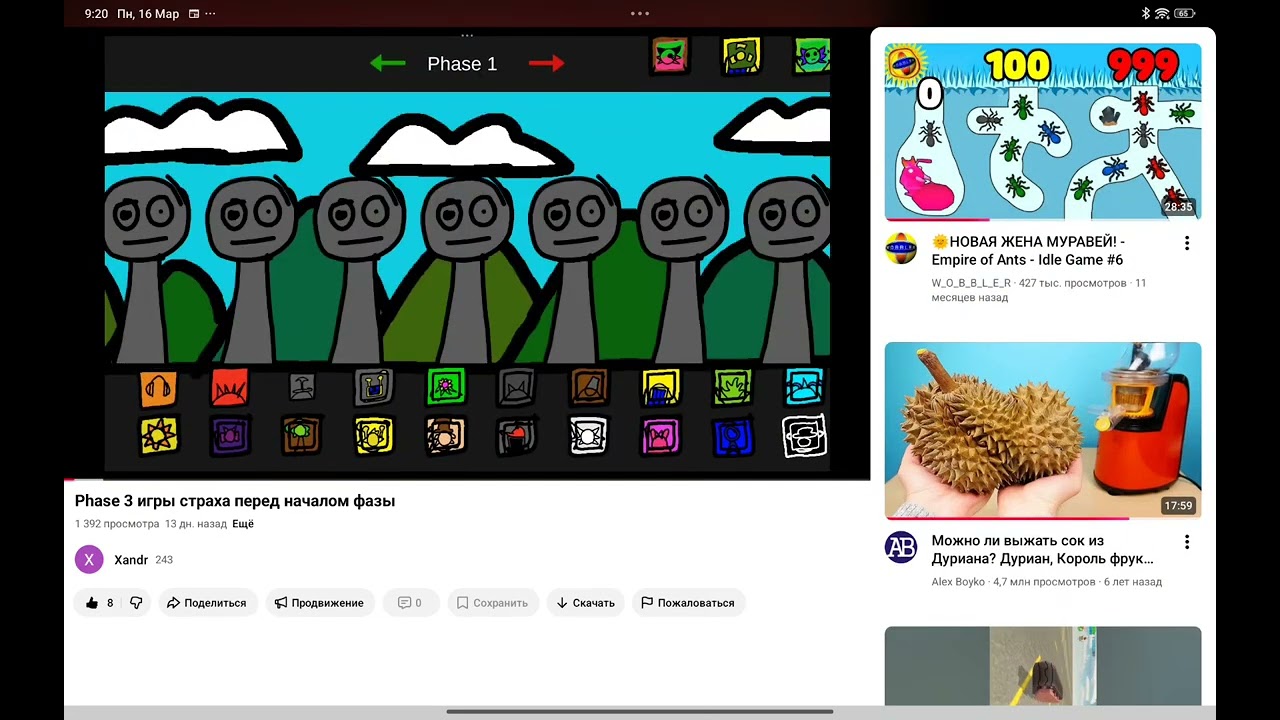Viewport: 1280px width, 720px height.
Task: Play the Empire of Ants video thumbnail
Action: click(1043, 131)
